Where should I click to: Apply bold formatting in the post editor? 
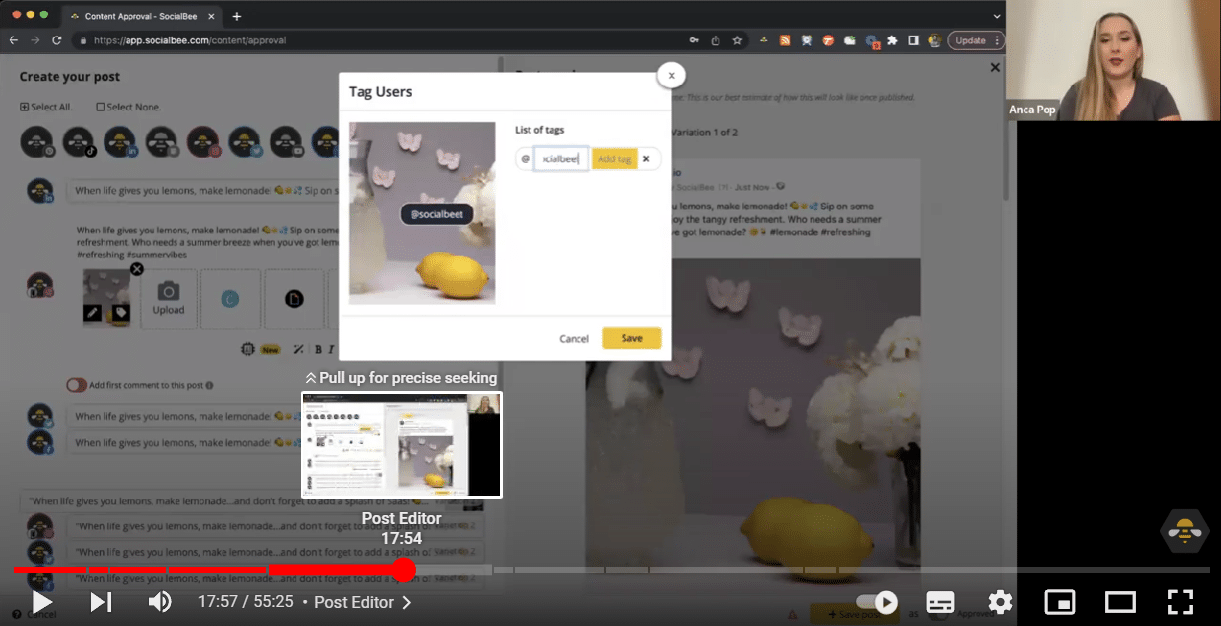pos(318,349)
